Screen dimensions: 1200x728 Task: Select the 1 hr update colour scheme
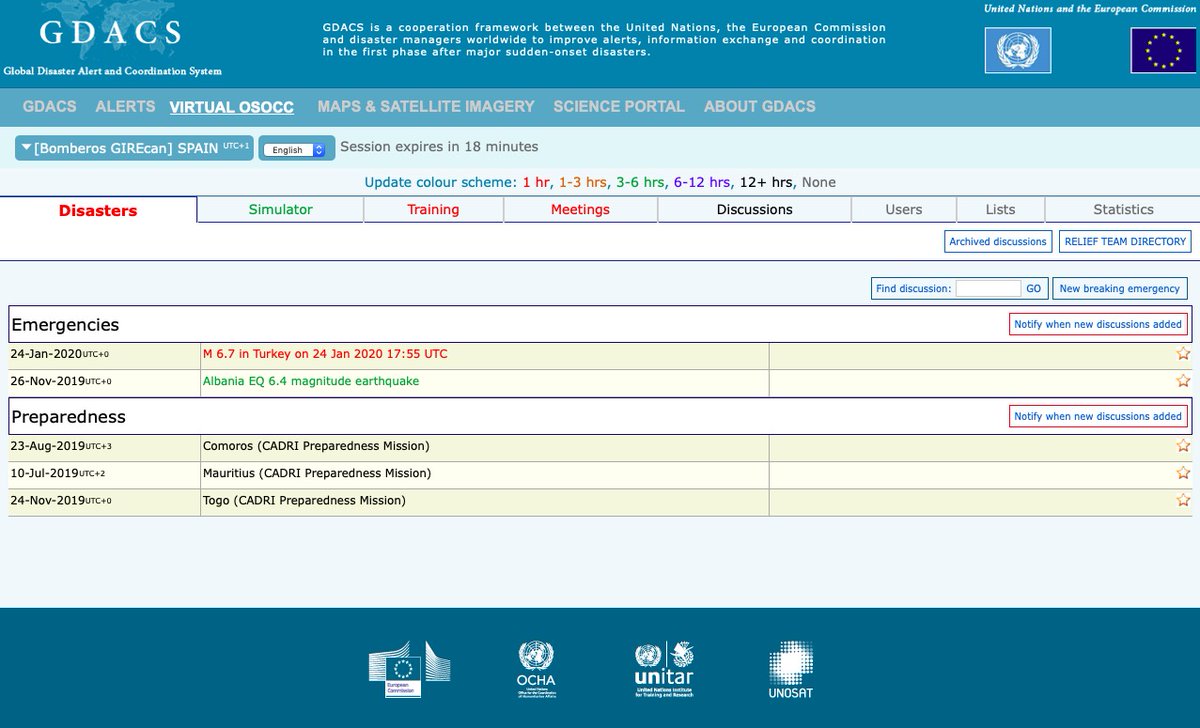(536, 182)
